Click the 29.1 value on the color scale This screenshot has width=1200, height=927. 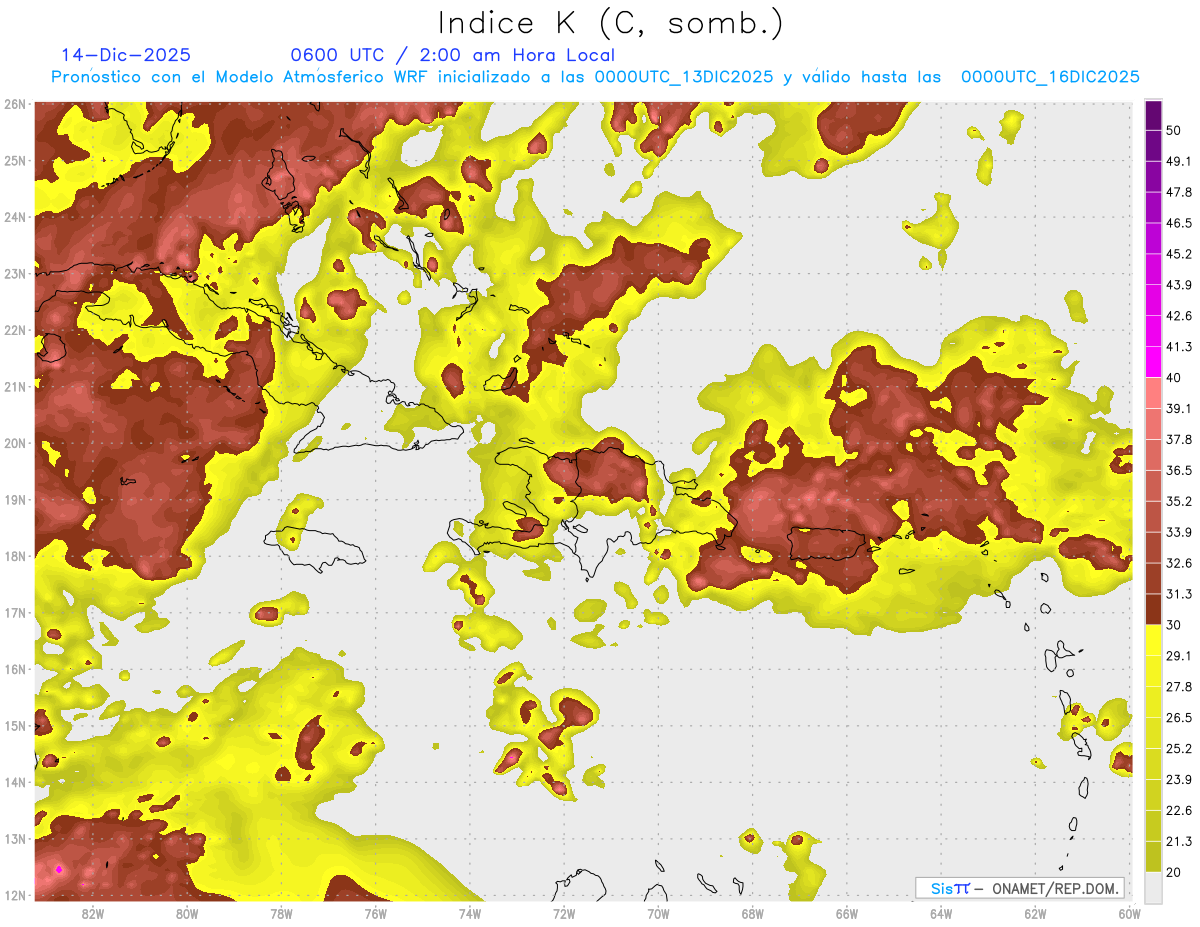1178,655
